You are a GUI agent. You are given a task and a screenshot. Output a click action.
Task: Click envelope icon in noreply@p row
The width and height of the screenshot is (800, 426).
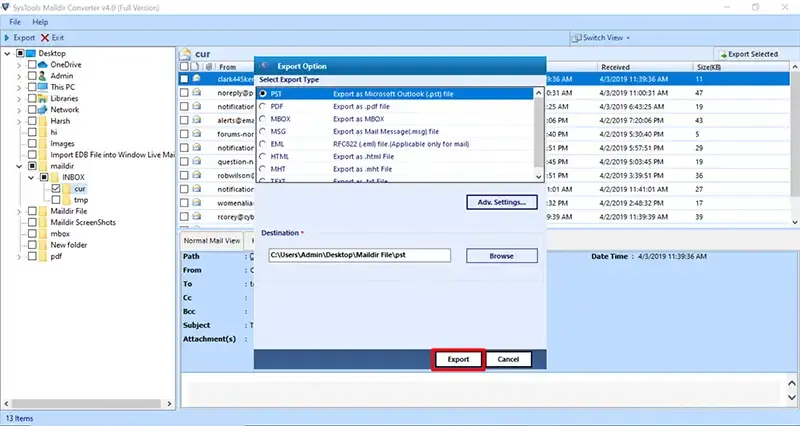tap(196, 93)
